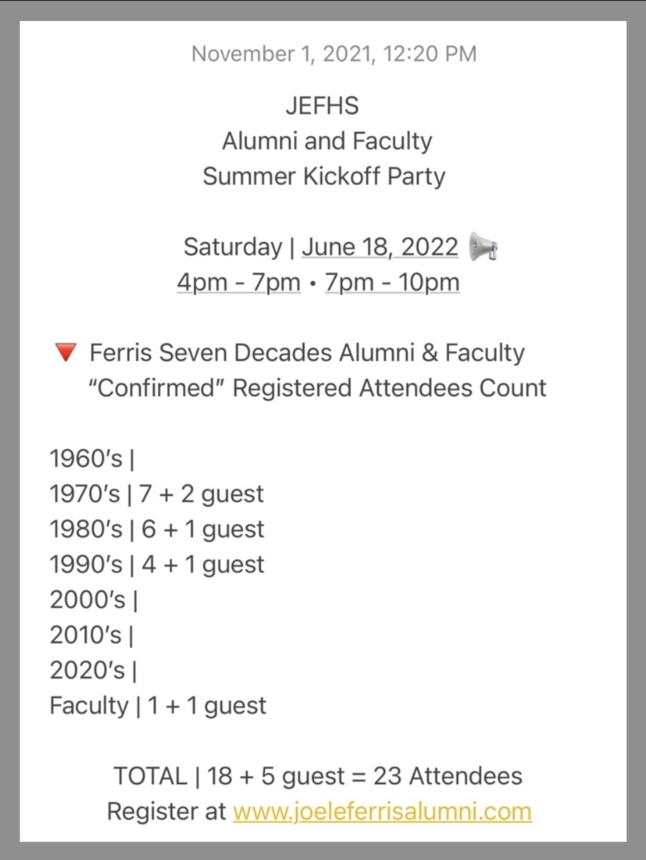Click the JEFHS title line
The image size is (646, 860).
[322, 105]
